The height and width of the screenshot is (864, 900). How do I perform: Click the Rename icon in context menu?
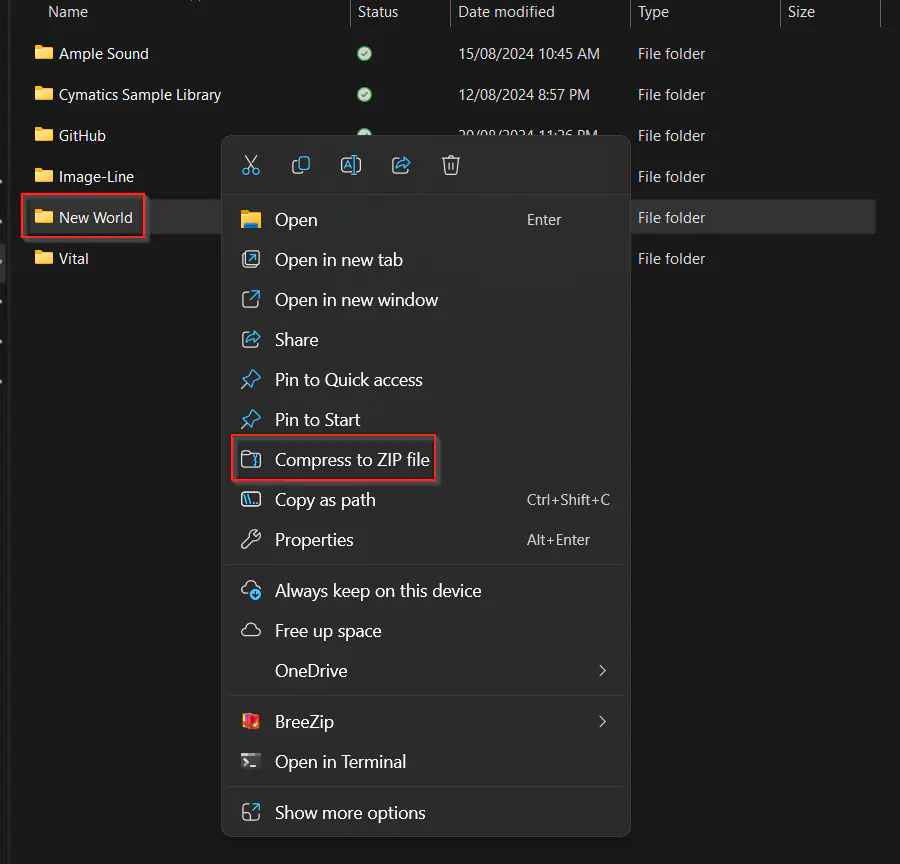coord(351,166)
